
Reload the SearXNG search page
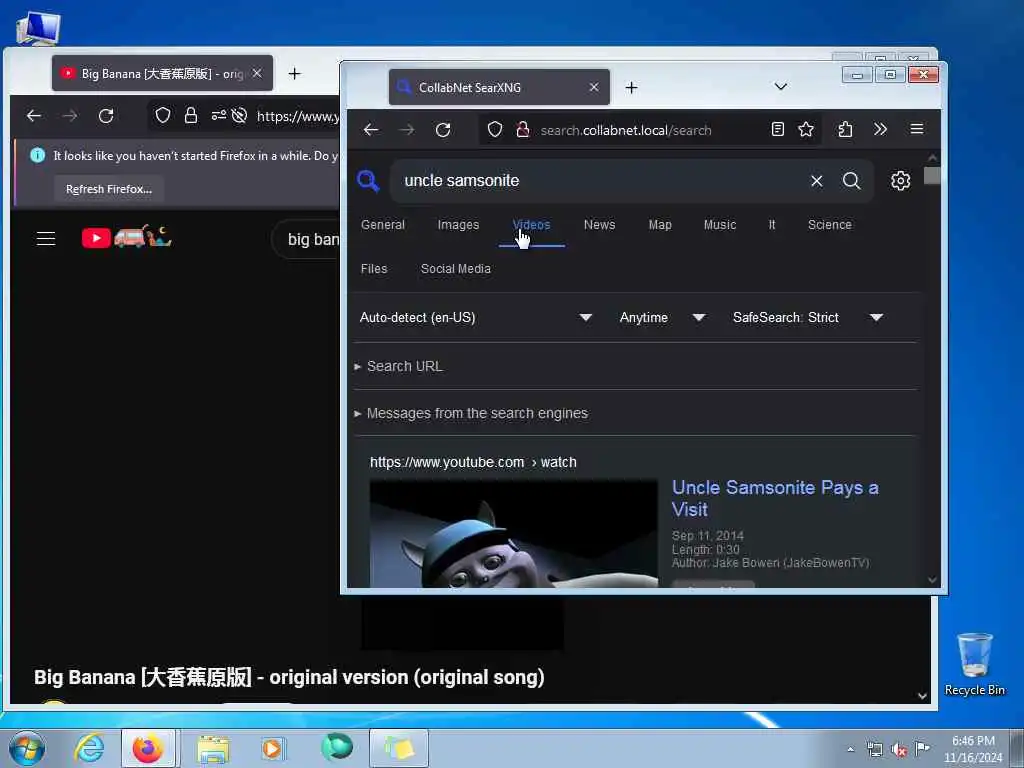click(x=443, y=130)
